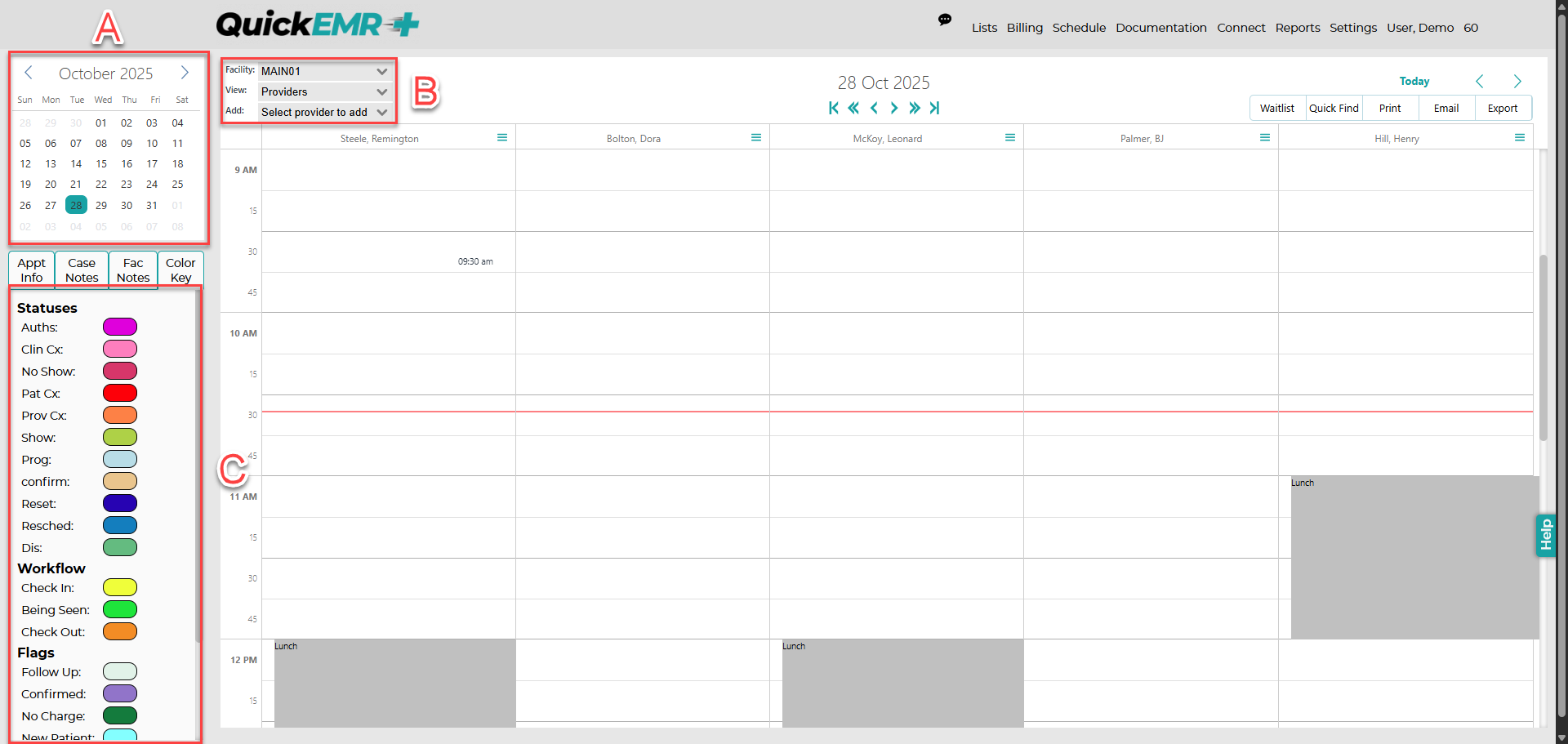This screenshot has height=744, width=1568.
Task: Open the Reports menu
Action: coord(1298,28)
